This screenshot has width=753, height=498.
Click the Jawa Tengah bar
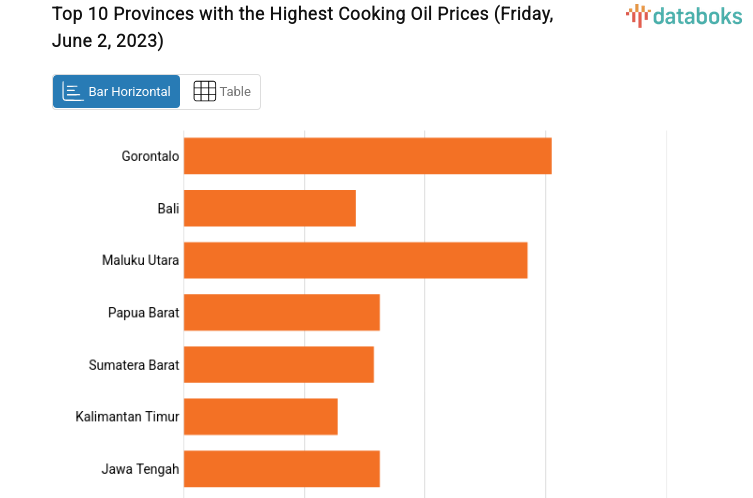click(x=282, y=468)
